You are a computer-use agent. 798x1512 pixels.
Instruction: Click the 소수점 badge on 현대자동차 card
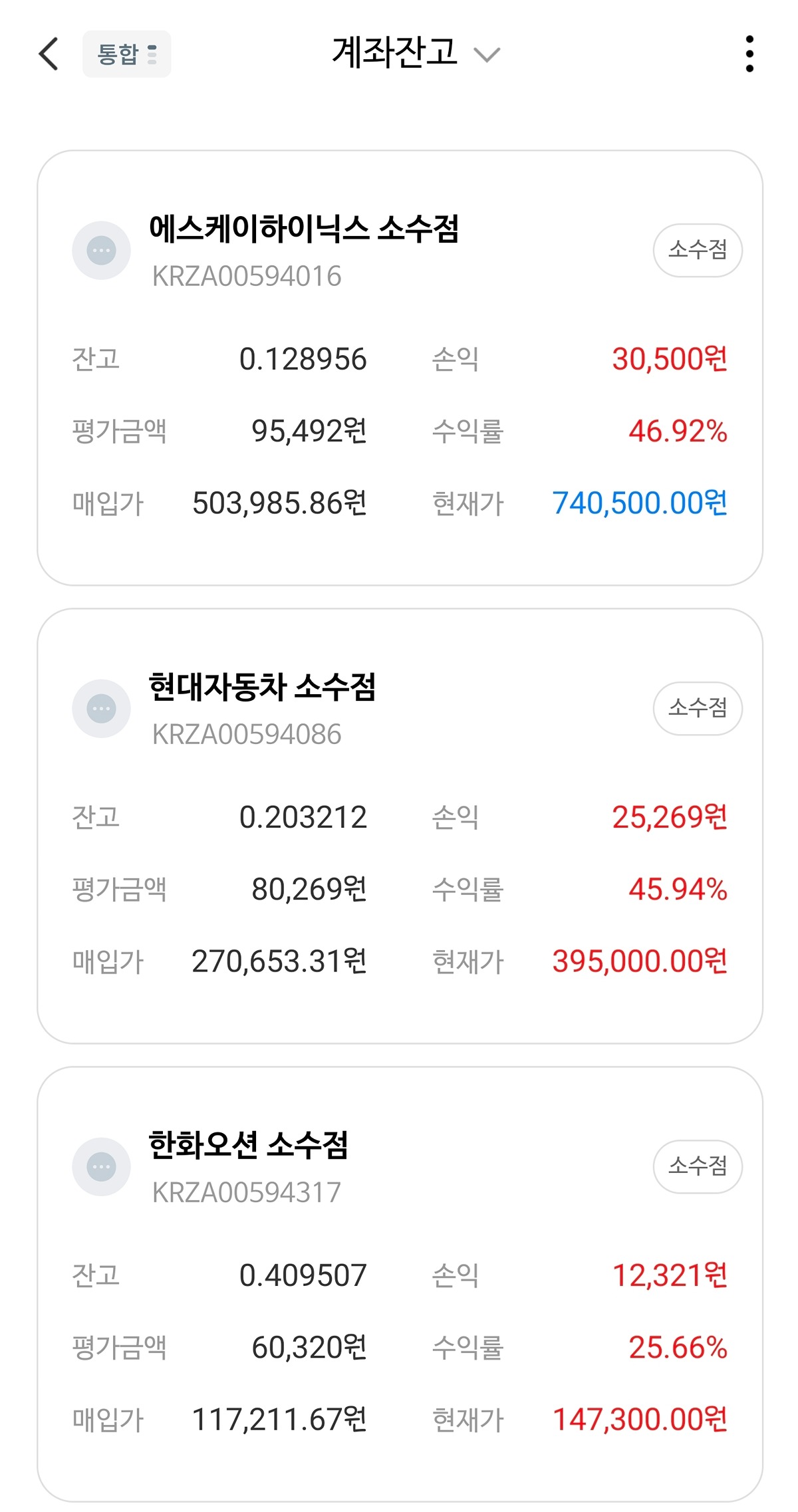coord(698,708)
